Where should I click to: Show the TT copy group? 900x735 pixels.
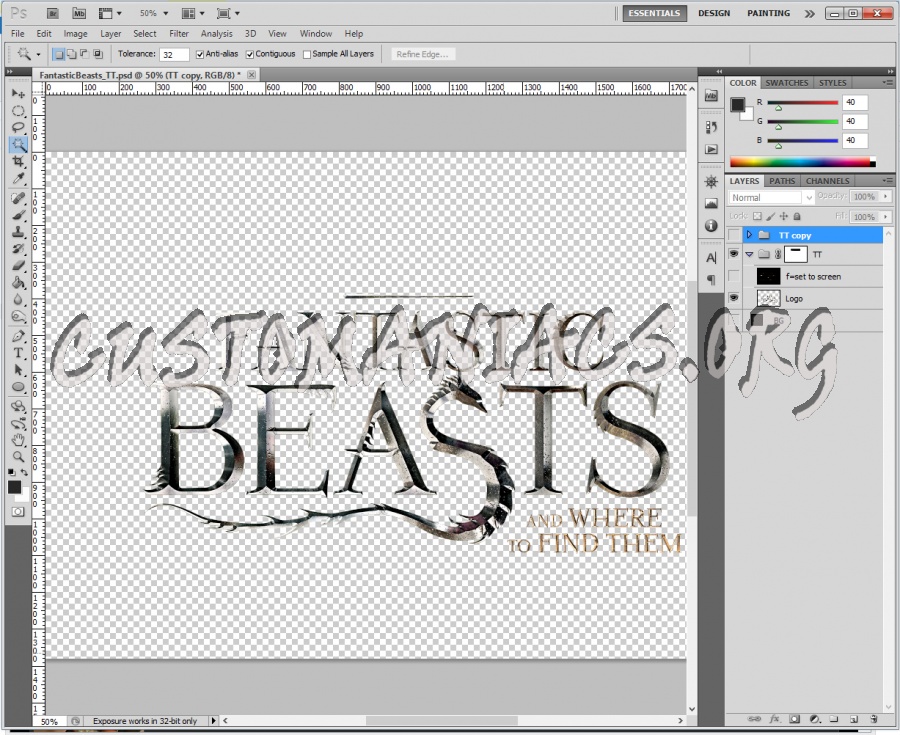tap(734, 235)
